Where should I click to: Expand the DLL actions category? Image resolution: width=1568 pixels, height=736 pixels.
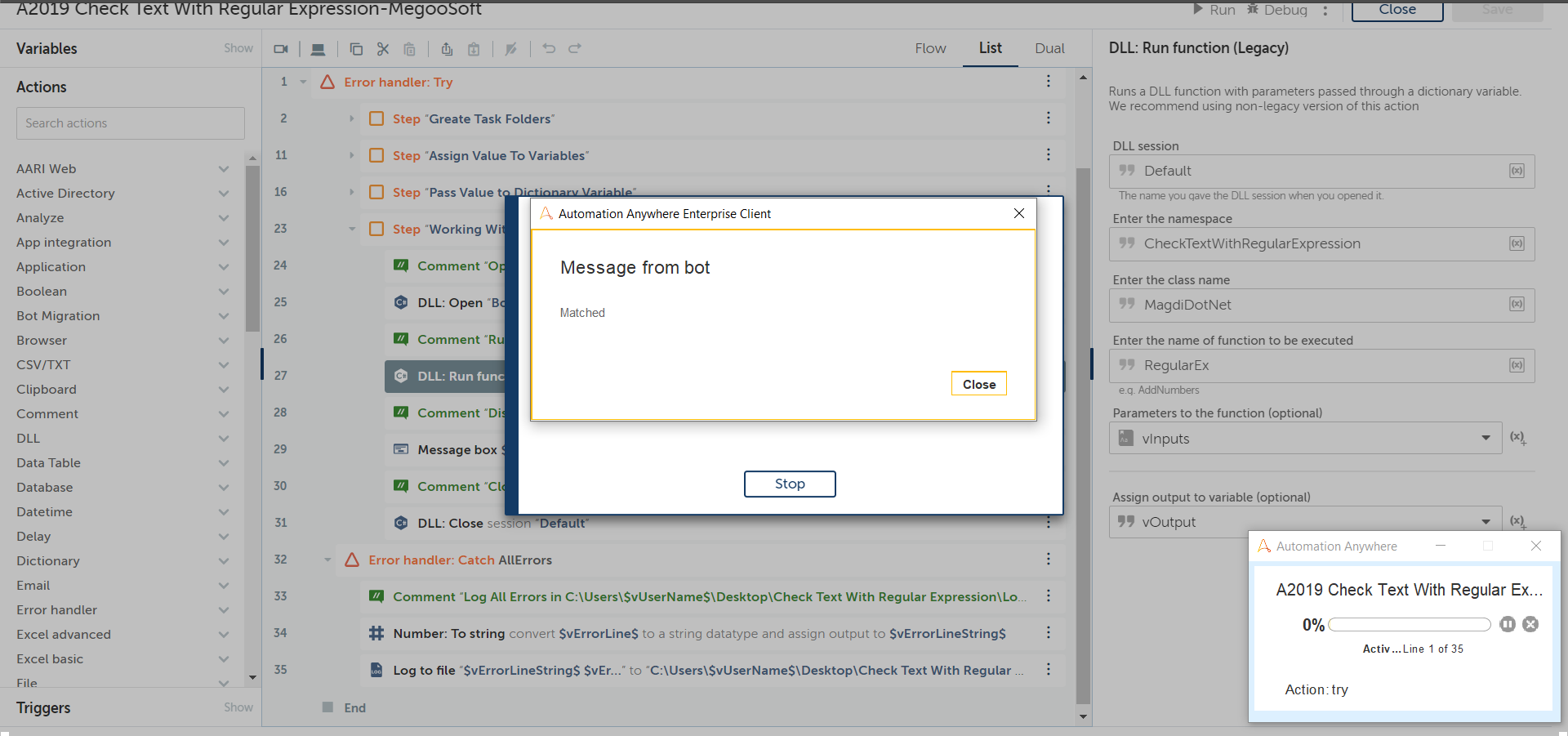(223, 439)
